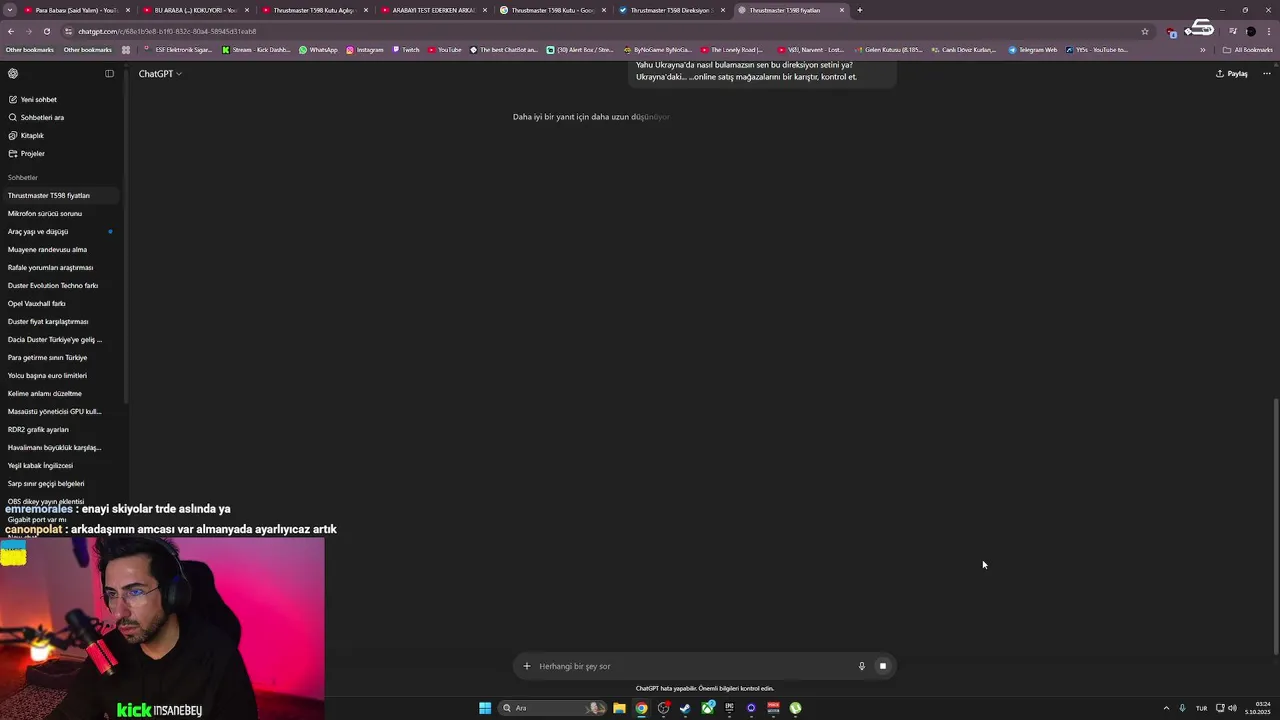Open the 'Other bookmarks' folder at far left
This screenshot has width=1280, height=720.
(x=30, y=50)
